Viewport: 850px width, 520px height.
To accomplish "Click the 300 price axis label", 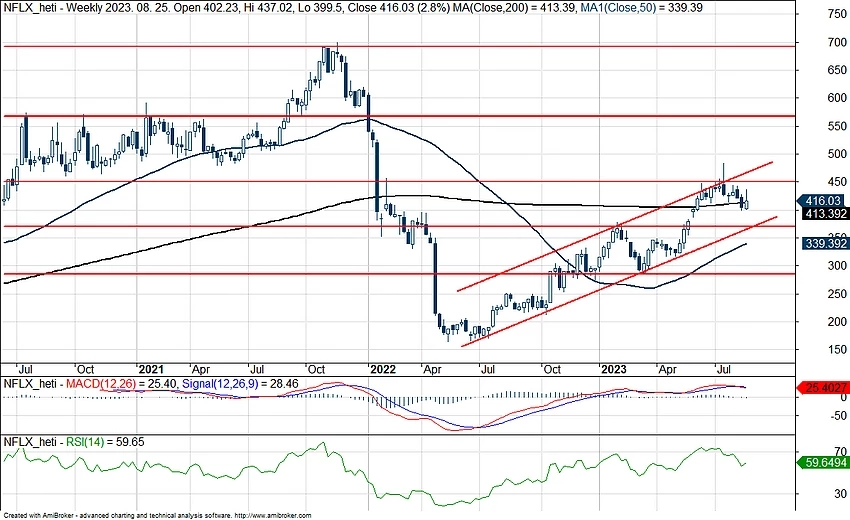I will (837, 266).
